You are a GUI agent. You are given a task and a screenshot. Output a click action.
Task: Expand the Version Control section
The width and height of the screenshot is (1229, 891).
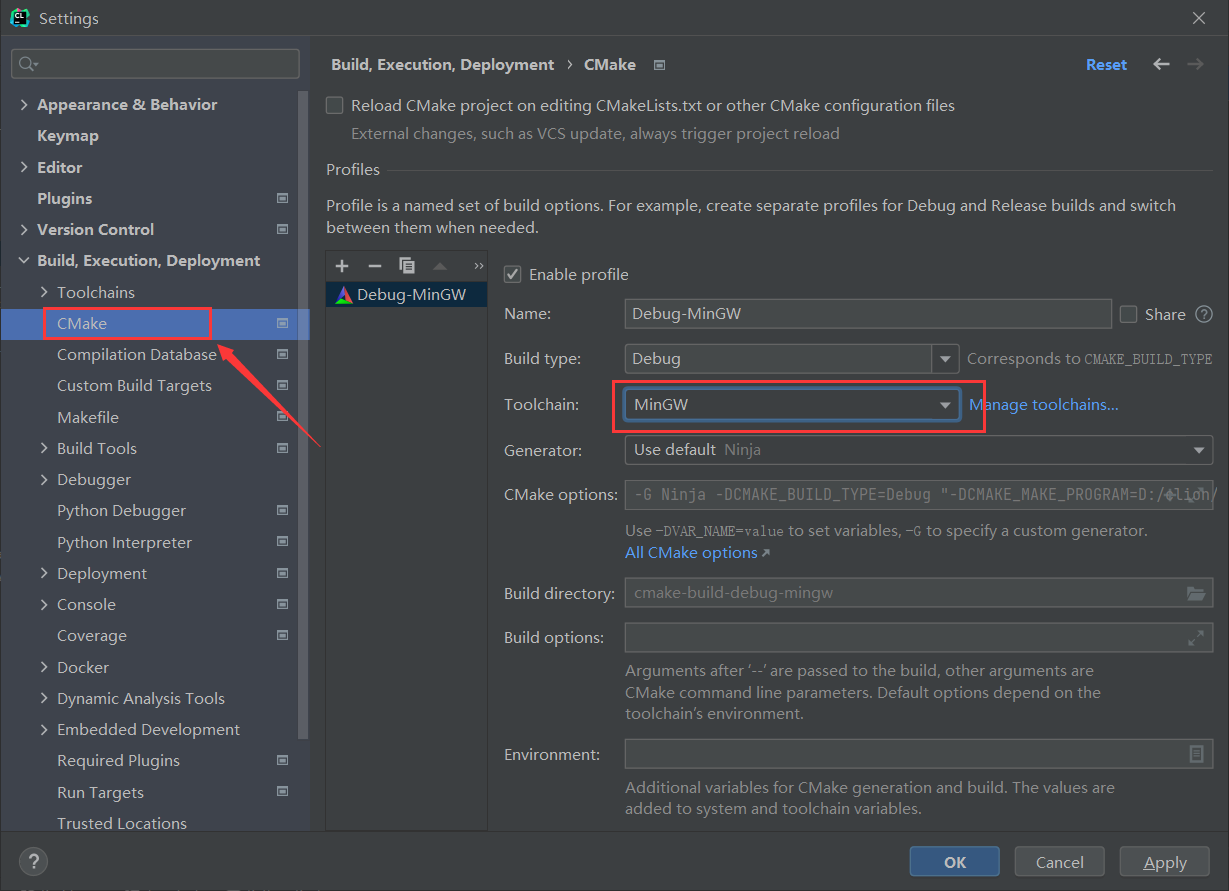pyautogui.click(x=24, y=229)
